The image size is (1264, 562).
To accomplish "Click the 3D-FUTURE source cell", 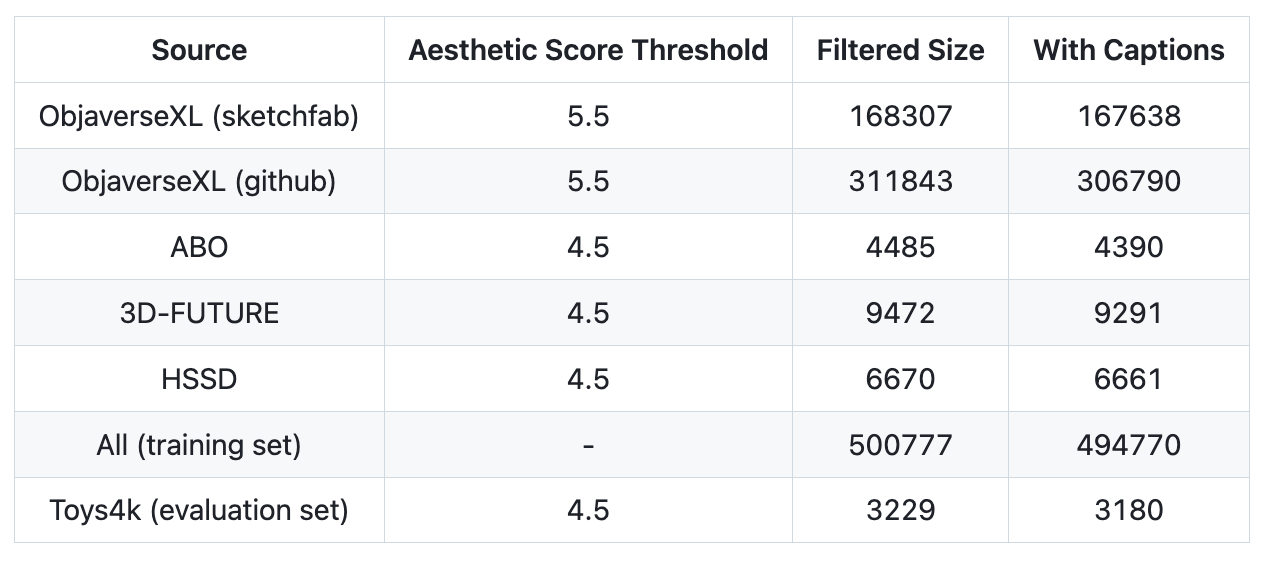I will pyautogui.click(x=199, y=313).
